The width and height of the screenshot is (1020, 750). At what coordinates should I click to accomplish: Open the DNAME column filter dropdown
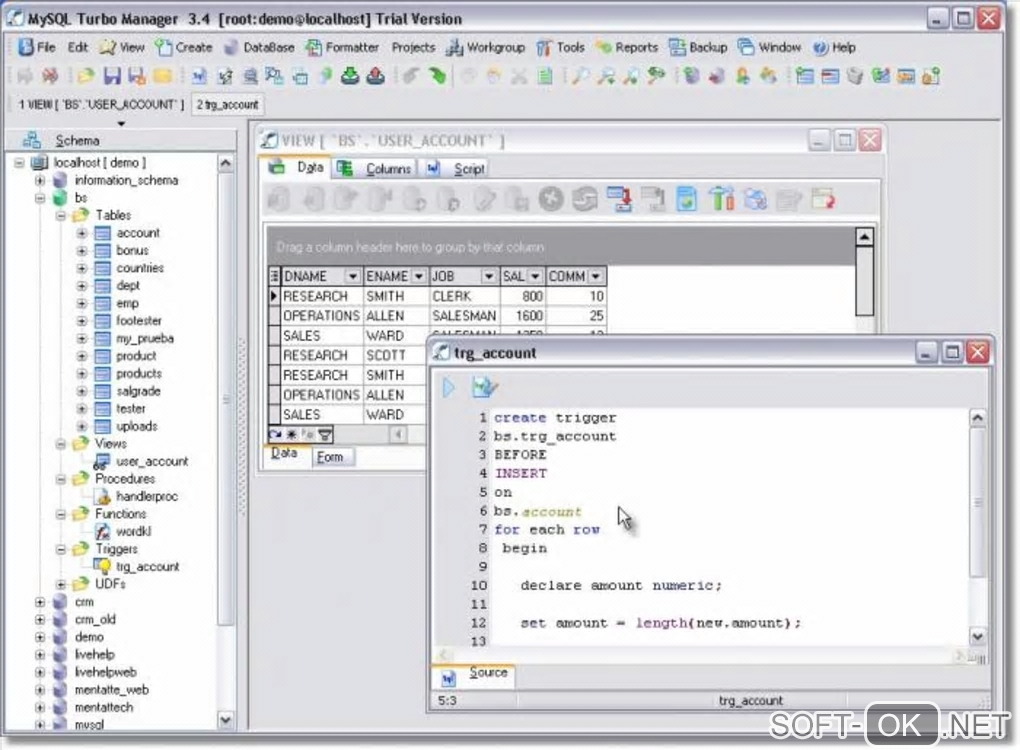pos(353,276)
